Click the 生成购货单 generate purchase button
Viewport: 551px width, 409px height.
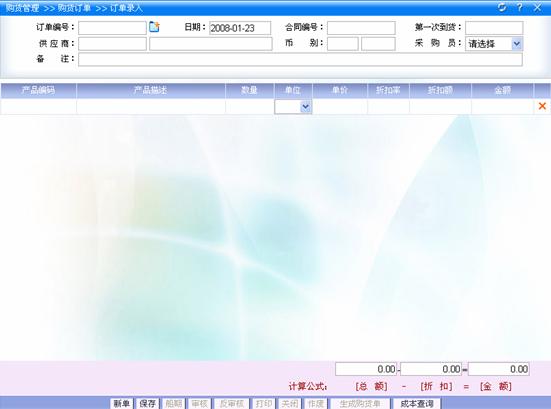(x=360, y=403)
